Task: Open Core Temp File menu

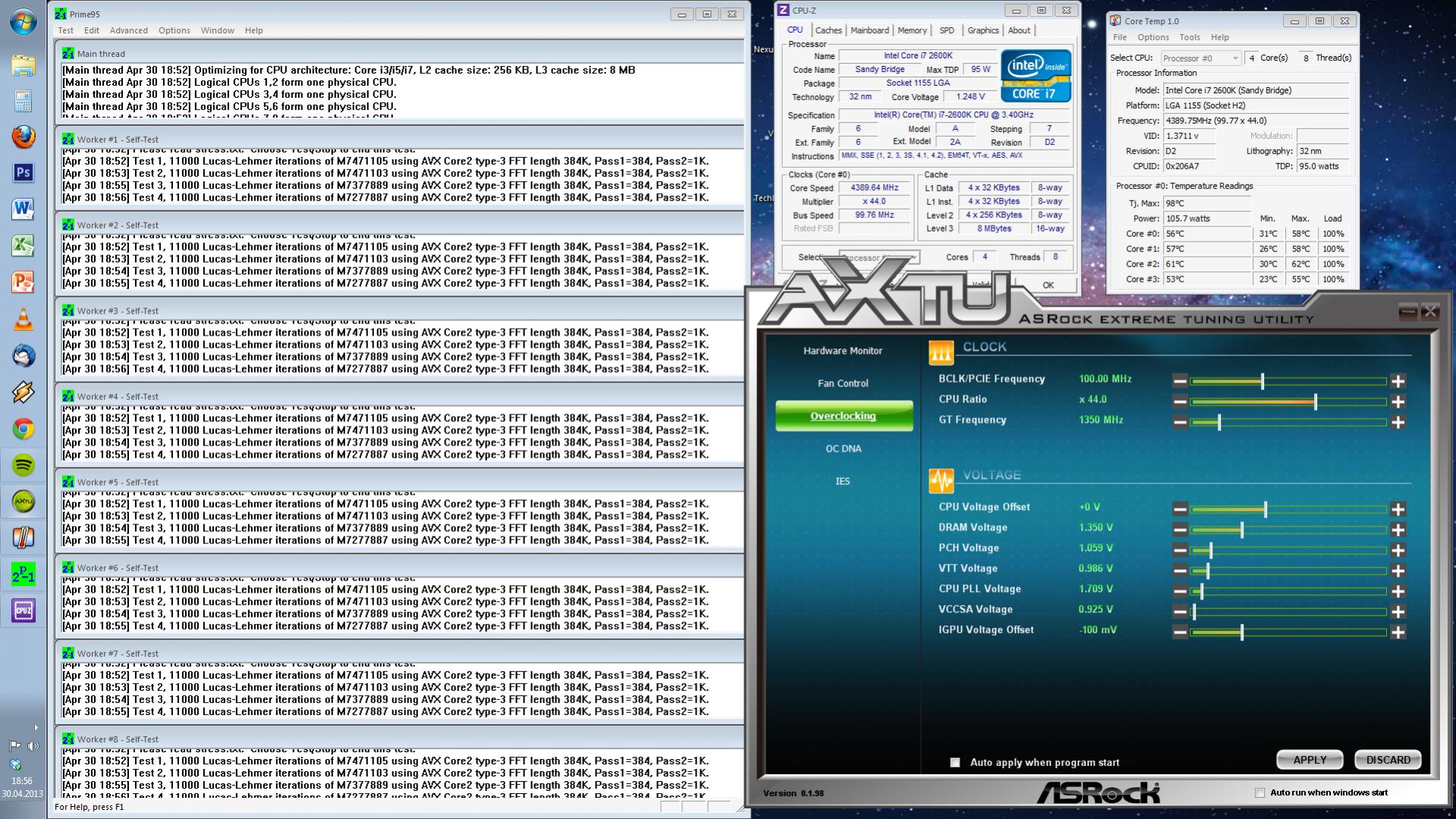Action: coord(1120,37)
